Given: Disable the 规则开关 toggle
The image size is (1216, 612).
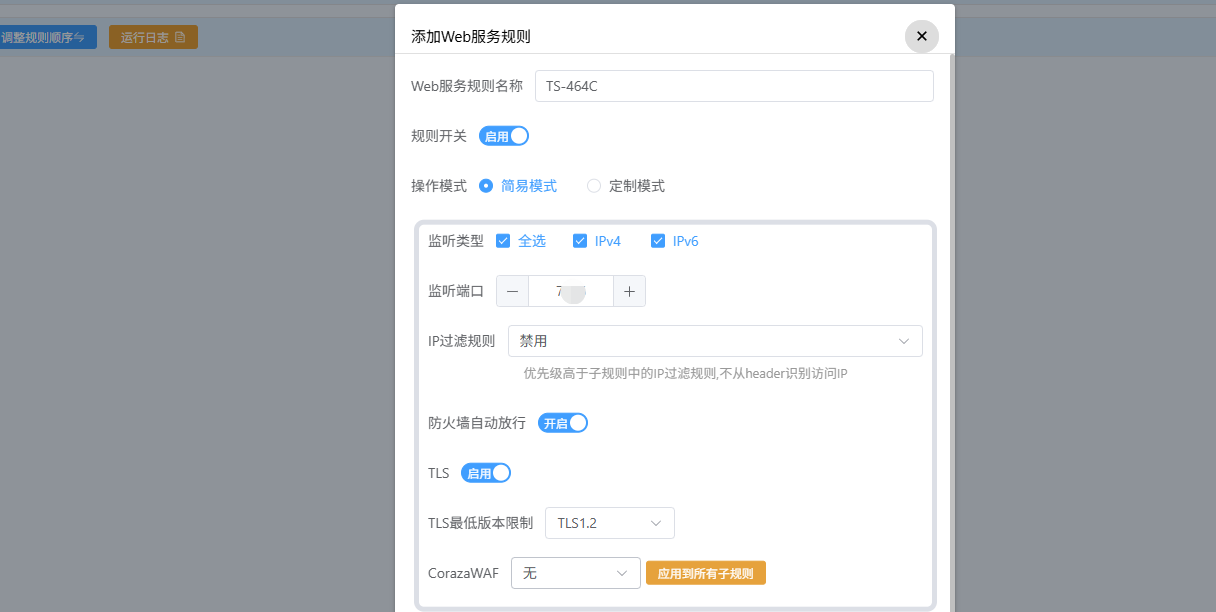Looking at the screenshot, I should 504,135.
